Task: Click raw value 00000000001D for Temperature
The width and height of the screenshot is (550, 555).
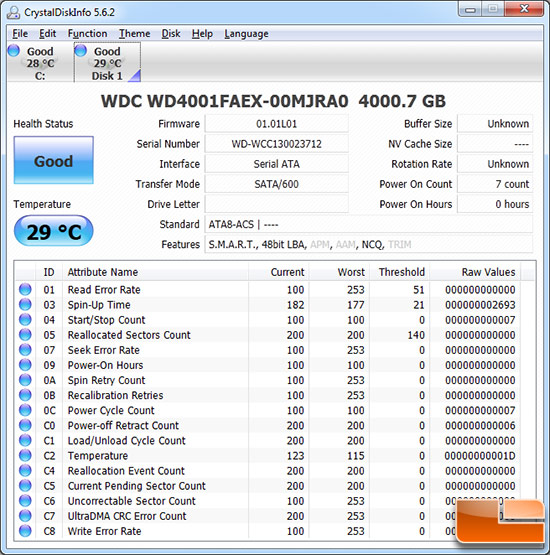Action: (x=480, y=456)
